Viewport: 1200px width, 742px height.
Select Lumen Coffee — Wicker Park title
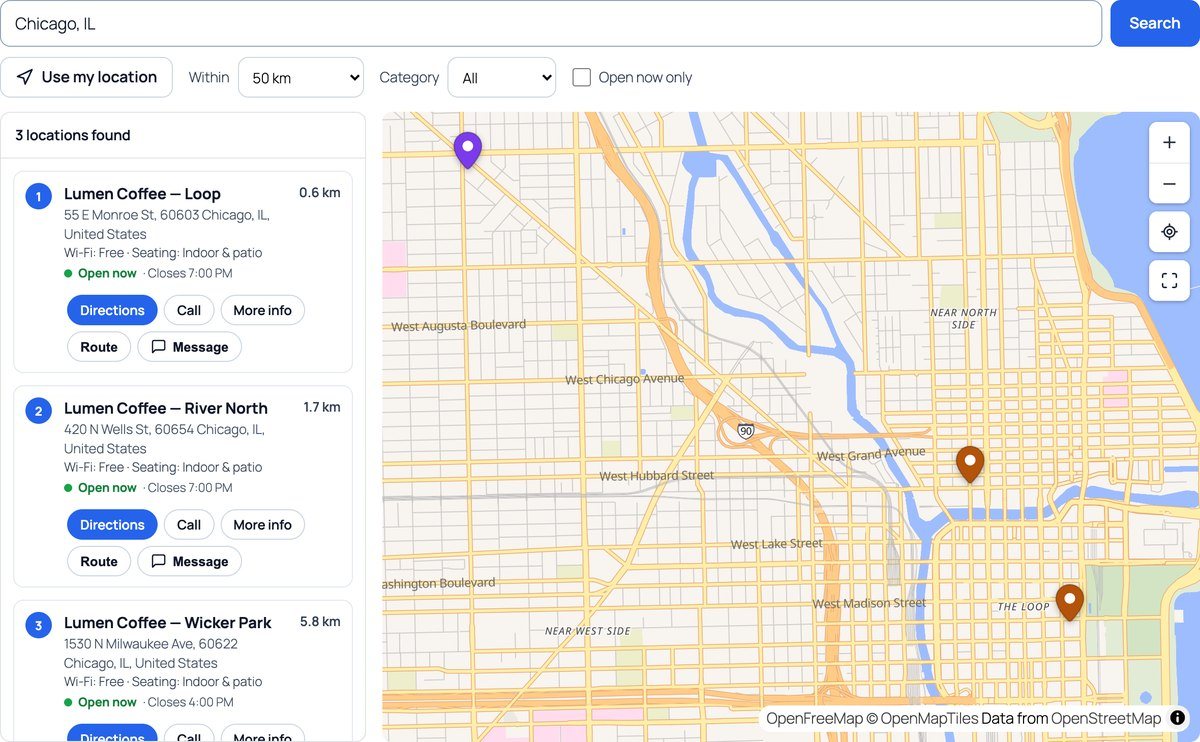click(x=168, y=623)
